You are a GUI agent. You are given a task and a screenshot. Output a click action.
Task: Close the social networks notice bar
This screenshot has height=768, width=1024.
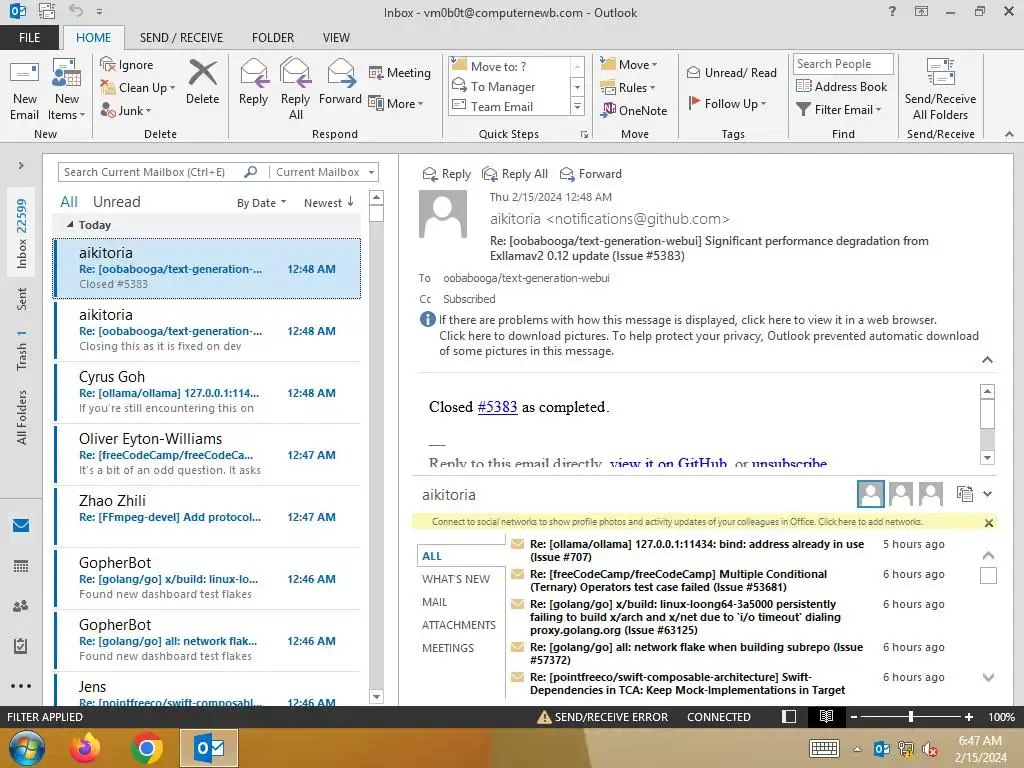pos(989,522)
